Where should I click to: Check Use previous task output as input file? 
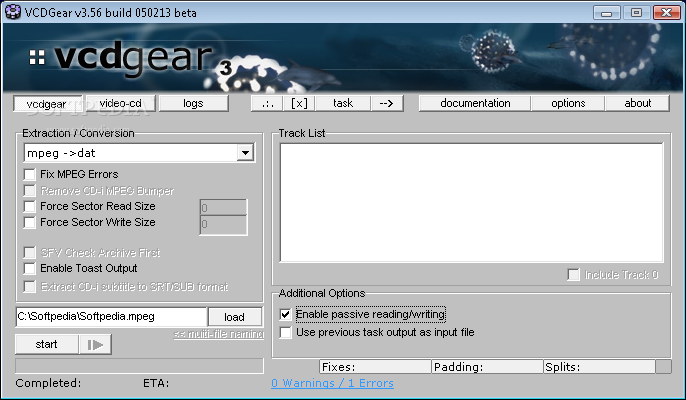[x=285, y=333]
